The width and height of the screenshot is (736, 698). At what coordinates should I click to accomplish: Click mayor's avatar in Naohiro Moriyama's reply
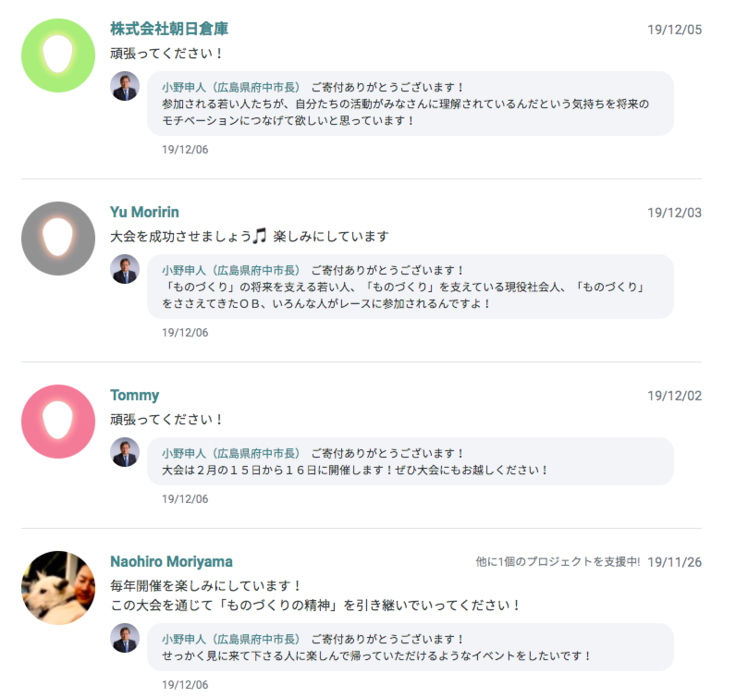pos(125,638)
